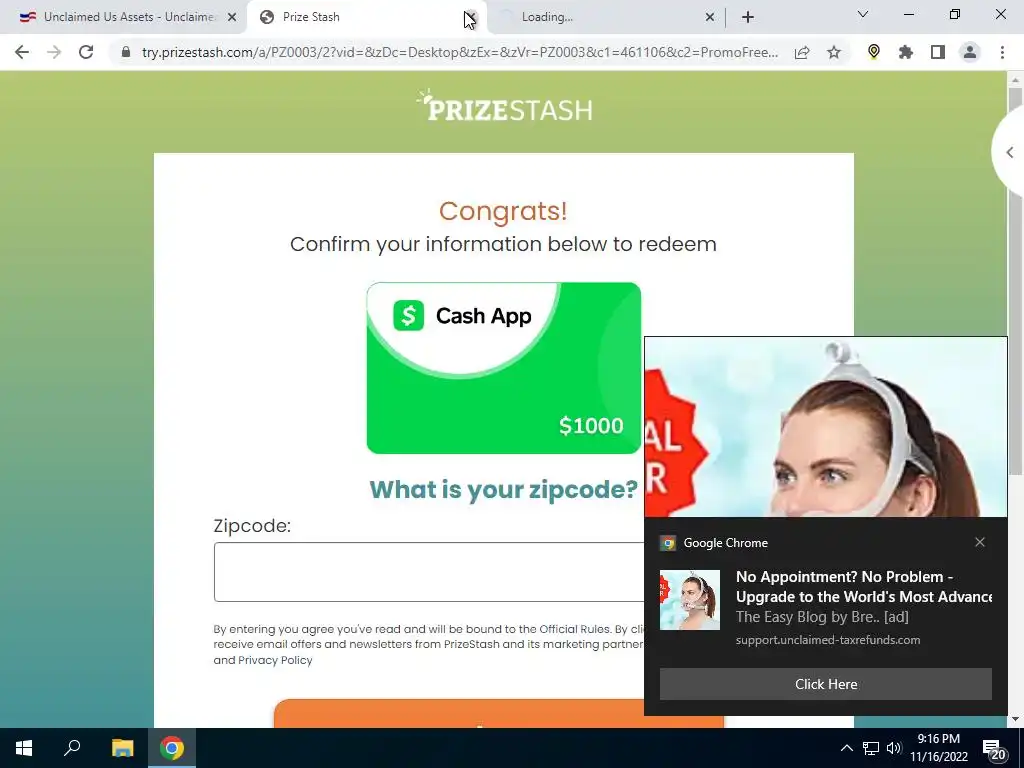1024x768 pixels.
Task: Open the location pin extension icon
Action: pyautogui.click(x=874, y=52)
